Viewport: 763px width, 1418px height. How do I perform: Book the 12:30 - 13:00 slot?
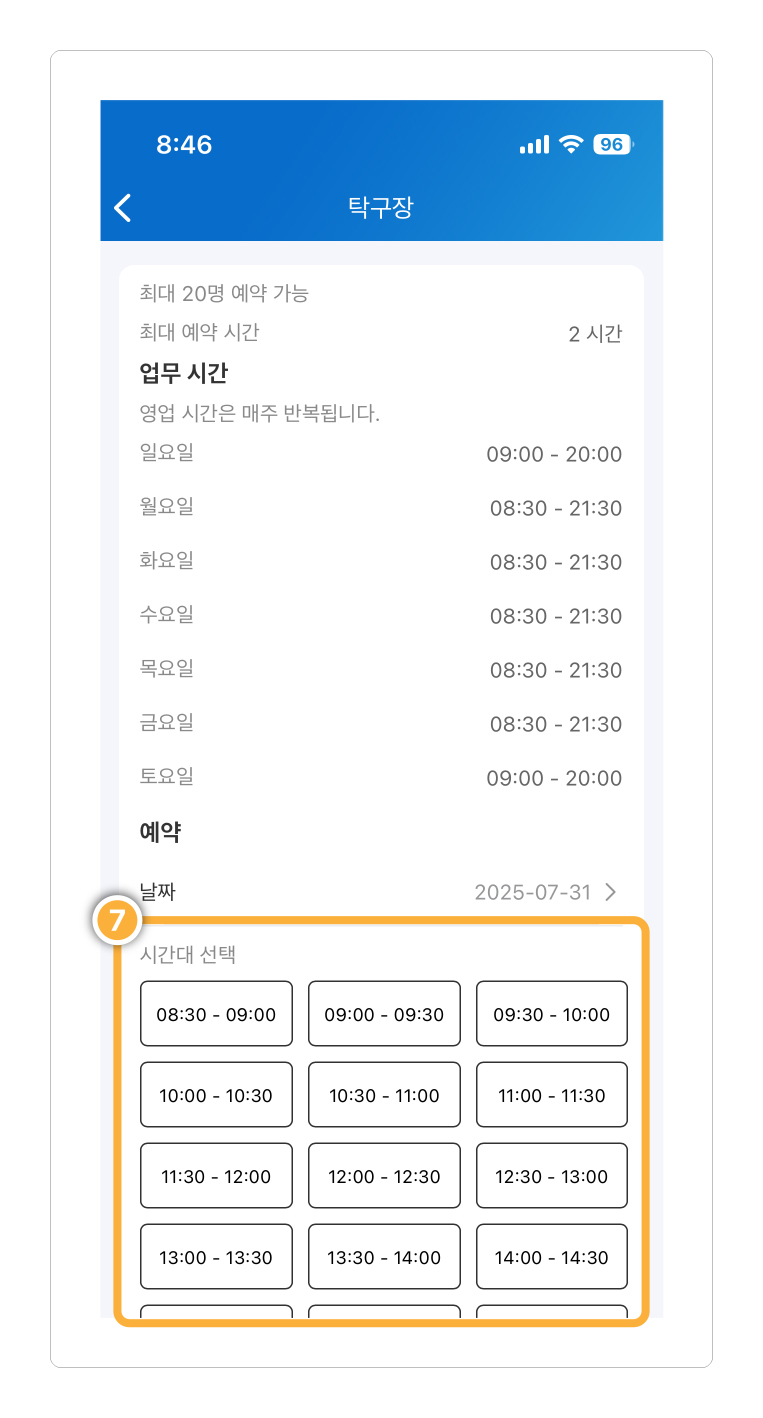[x=552, y=1176]
